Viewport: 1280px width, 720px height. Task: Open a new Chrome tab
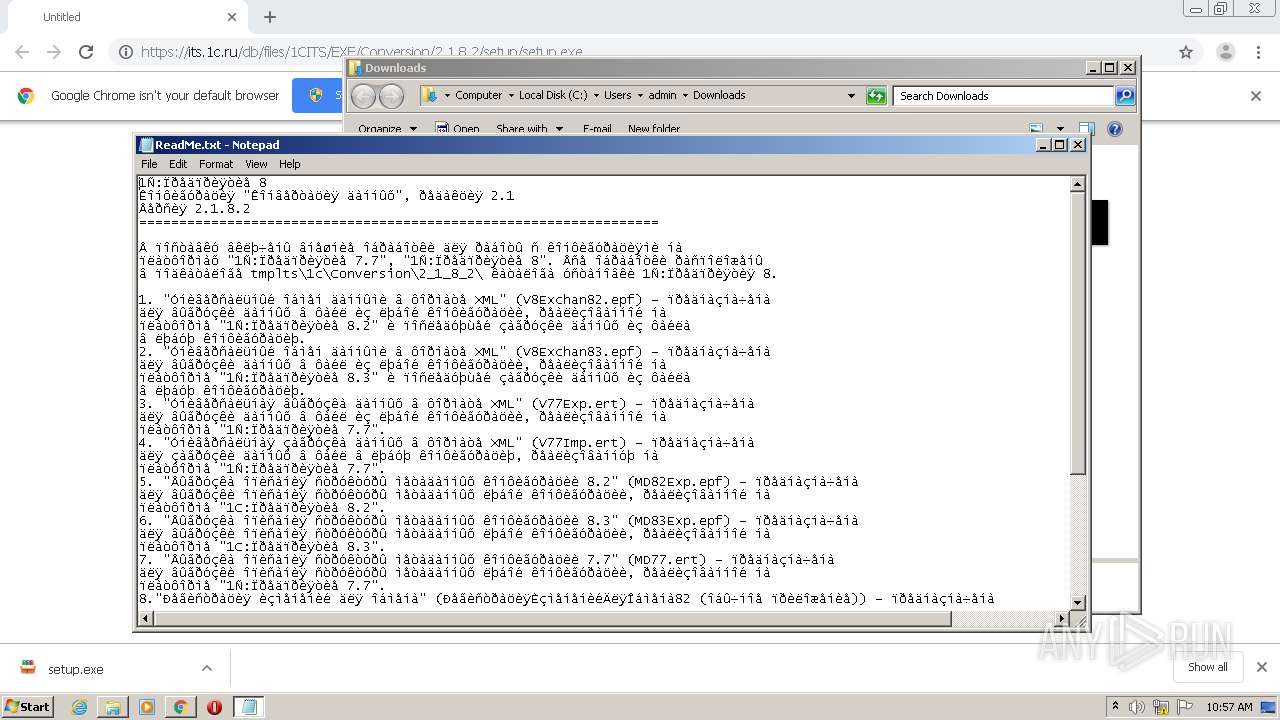coord(270,17)
